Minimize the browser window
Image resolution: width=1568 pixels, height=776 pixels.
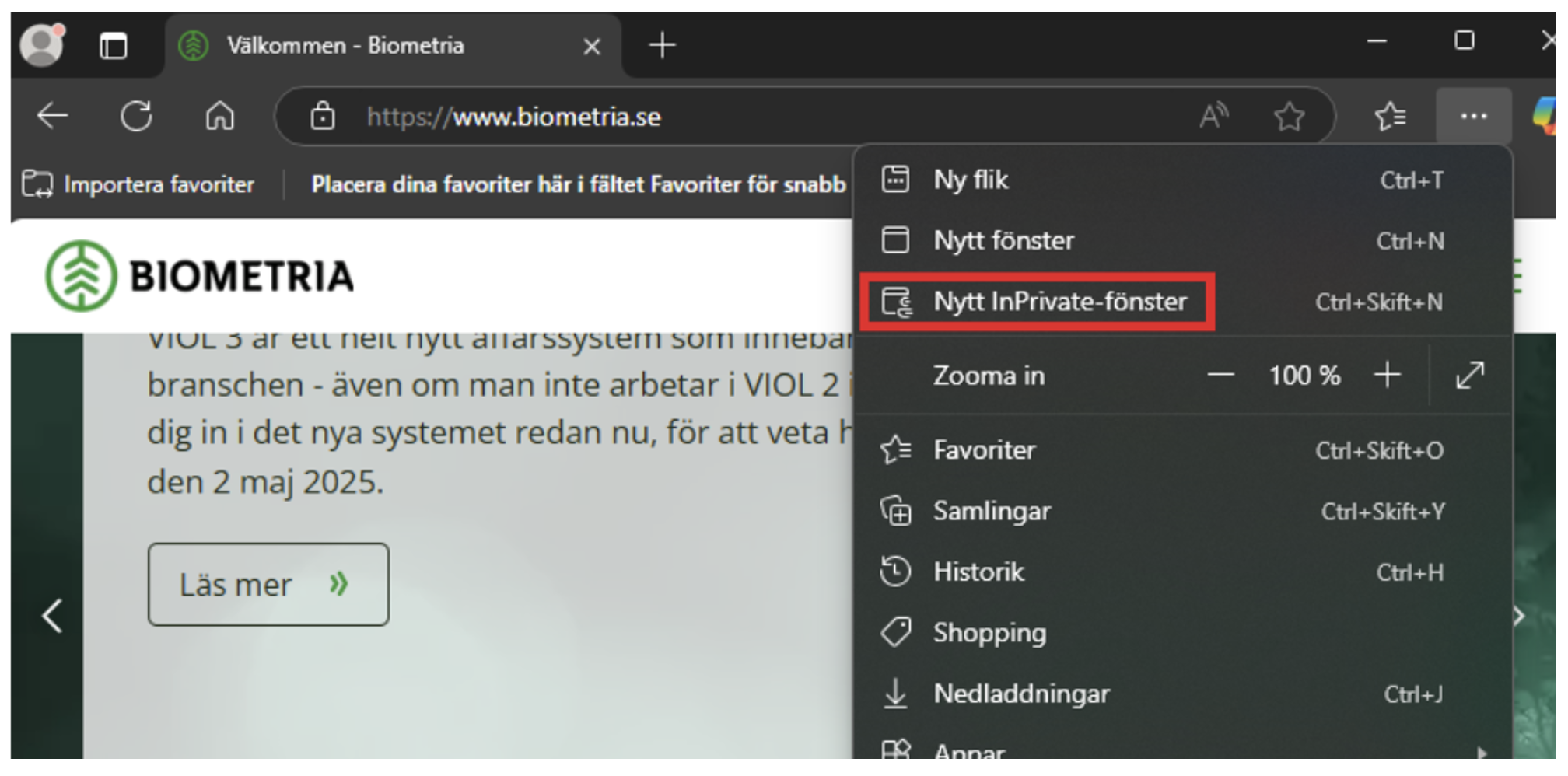click(x=1377, y=40)
